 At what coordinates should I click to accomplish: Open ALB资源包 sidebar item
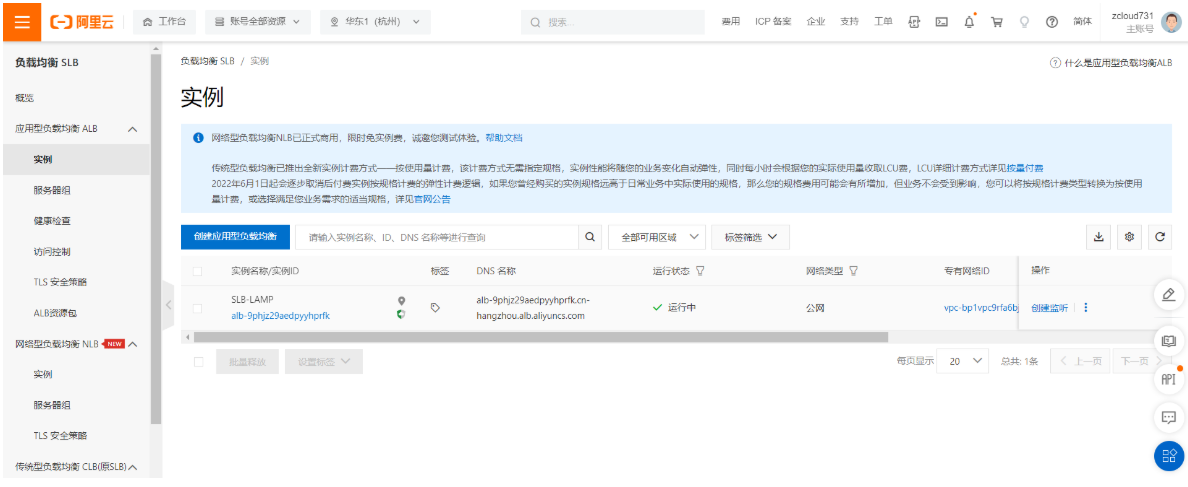(57, 313)
